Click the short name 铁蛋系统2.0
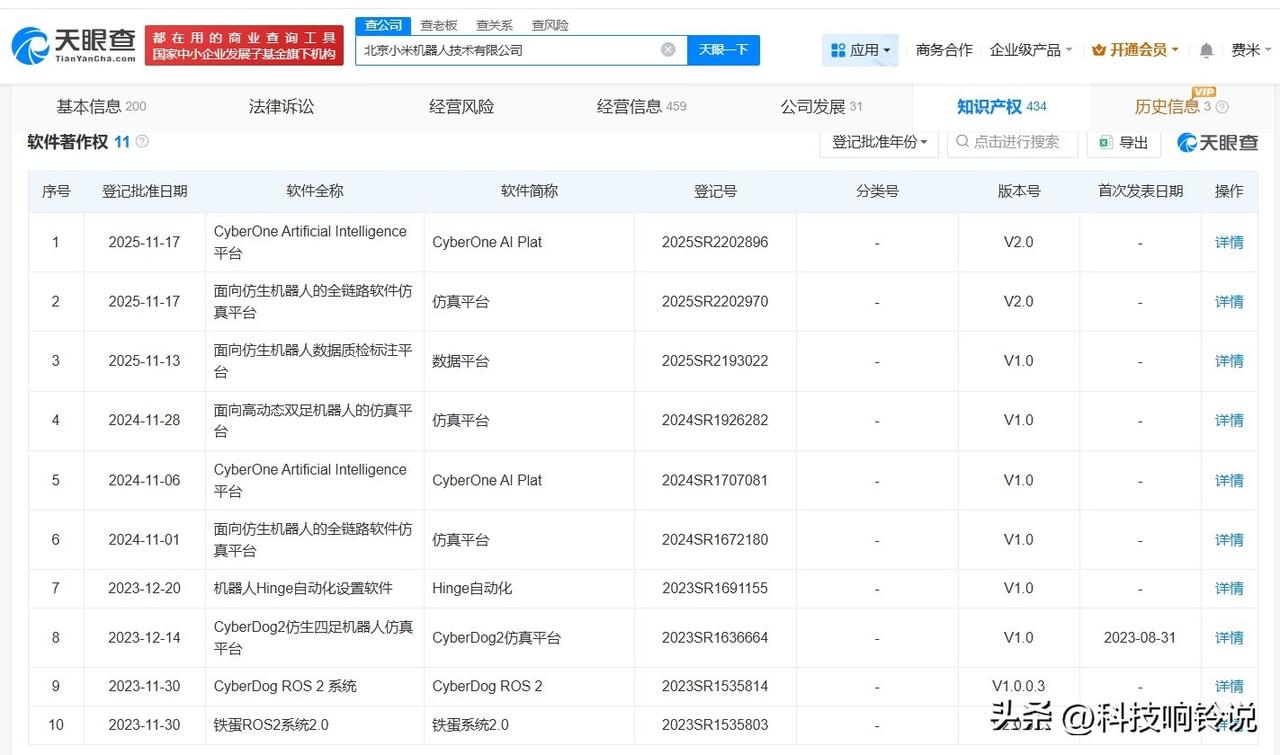Image resolution: width=1280 pixels, height=755 pixels. pos(471,725)
